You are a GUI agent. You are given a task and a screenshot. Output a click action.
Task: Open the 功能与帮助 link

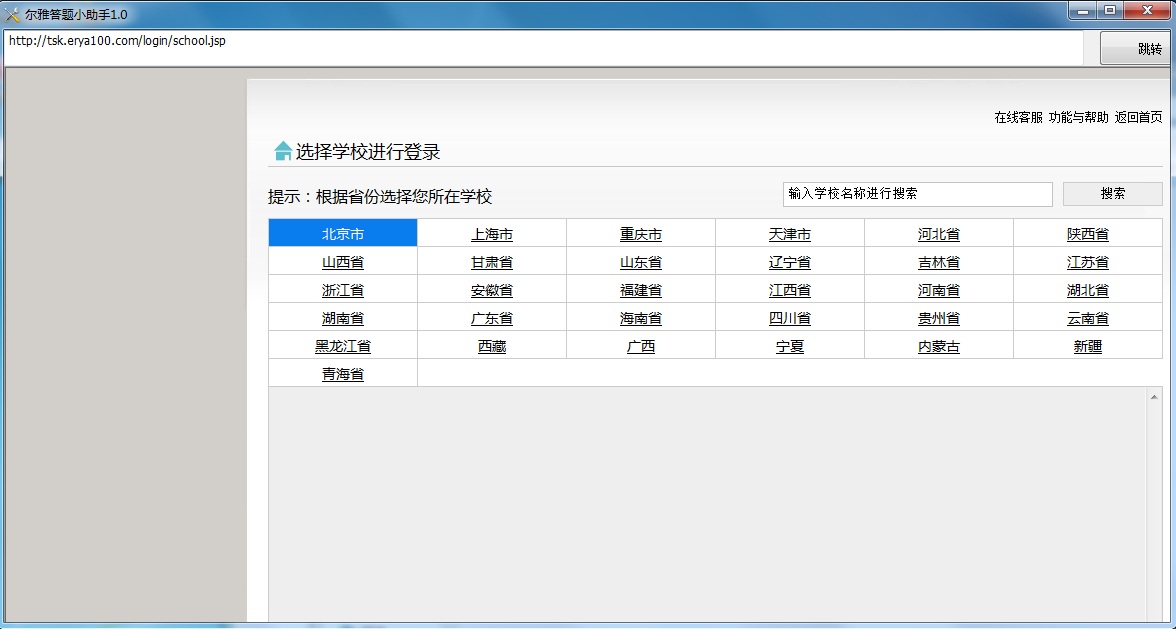point(1078,118)
